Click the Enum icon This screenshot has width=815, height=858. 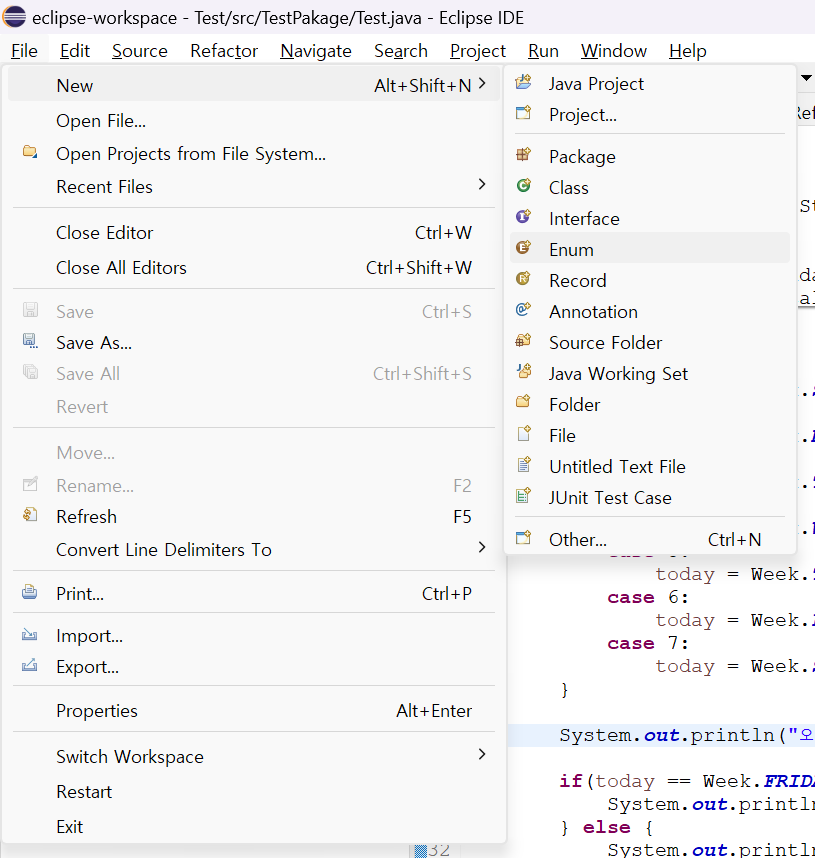point(523,248)
